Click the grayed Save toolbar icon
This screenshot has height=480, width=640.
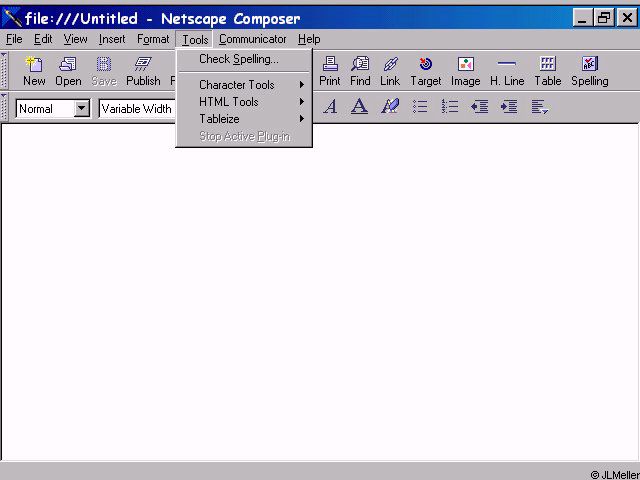pyautogui.click(x=104, y=71)
